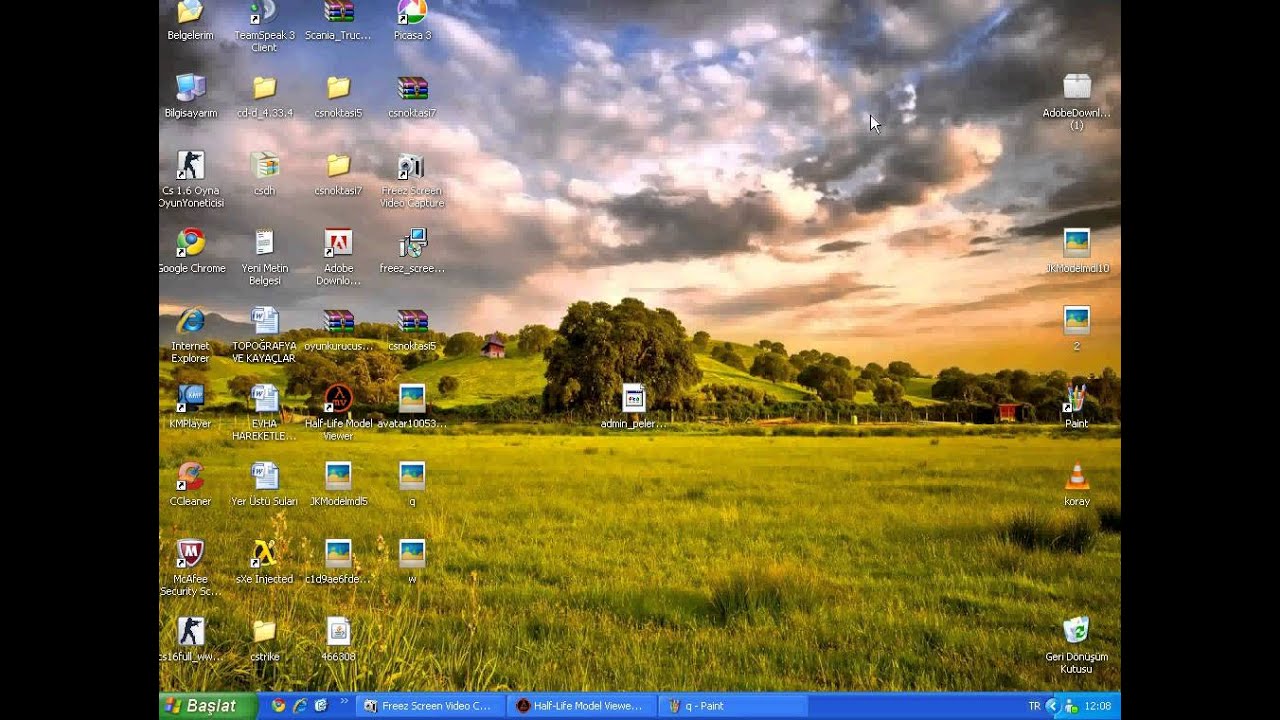Select the csnoktasi5 RAR archive icon

coord(412,321)
